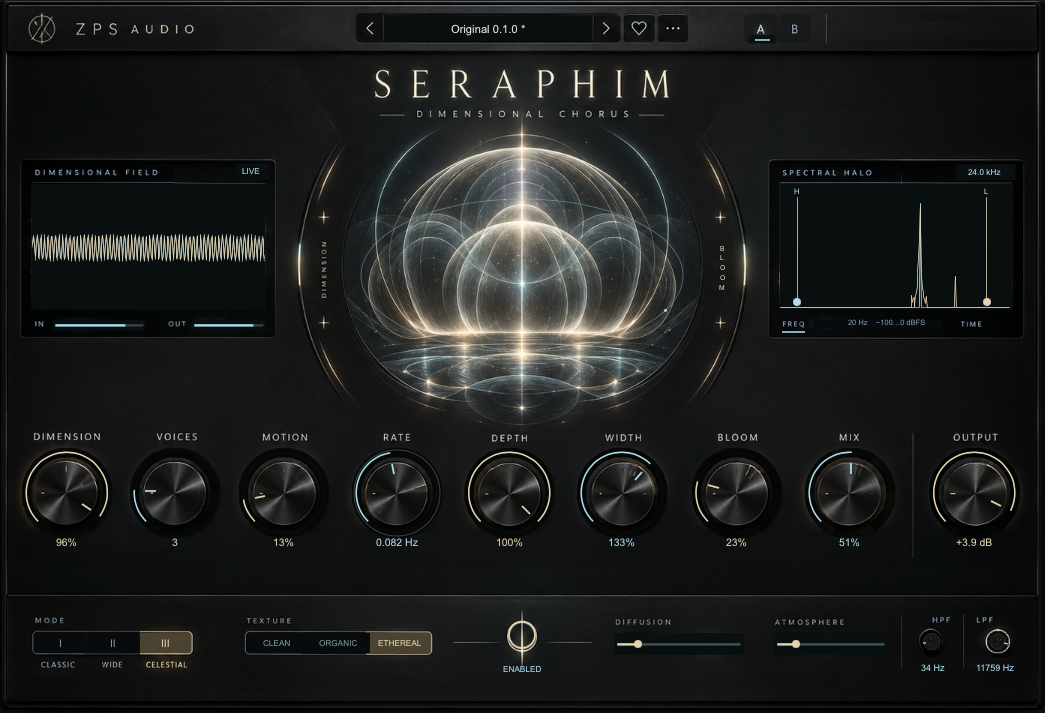Click the HPF value 34 Hz
Viewport: 1045px width, 713px height.
tap(932, 668)
